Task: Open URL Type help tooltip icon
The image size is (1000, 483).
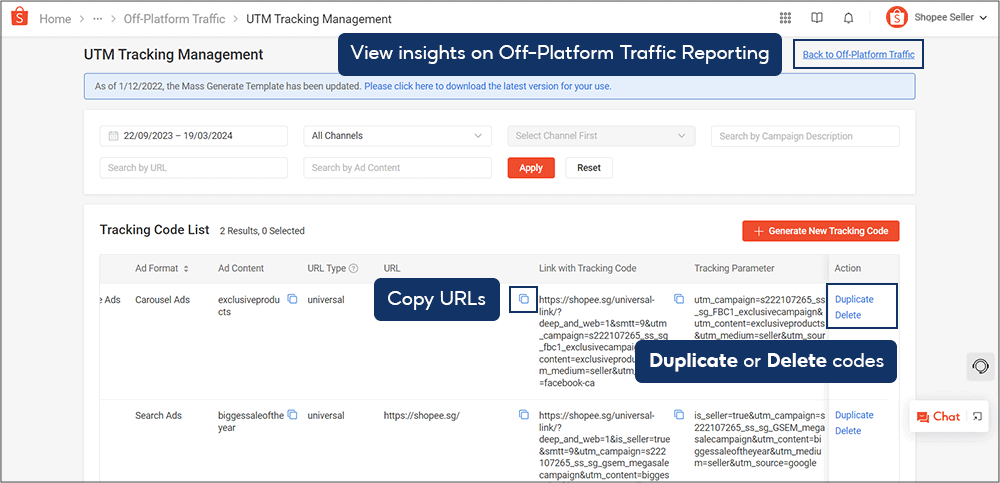Action: click(x=353, y=269)
